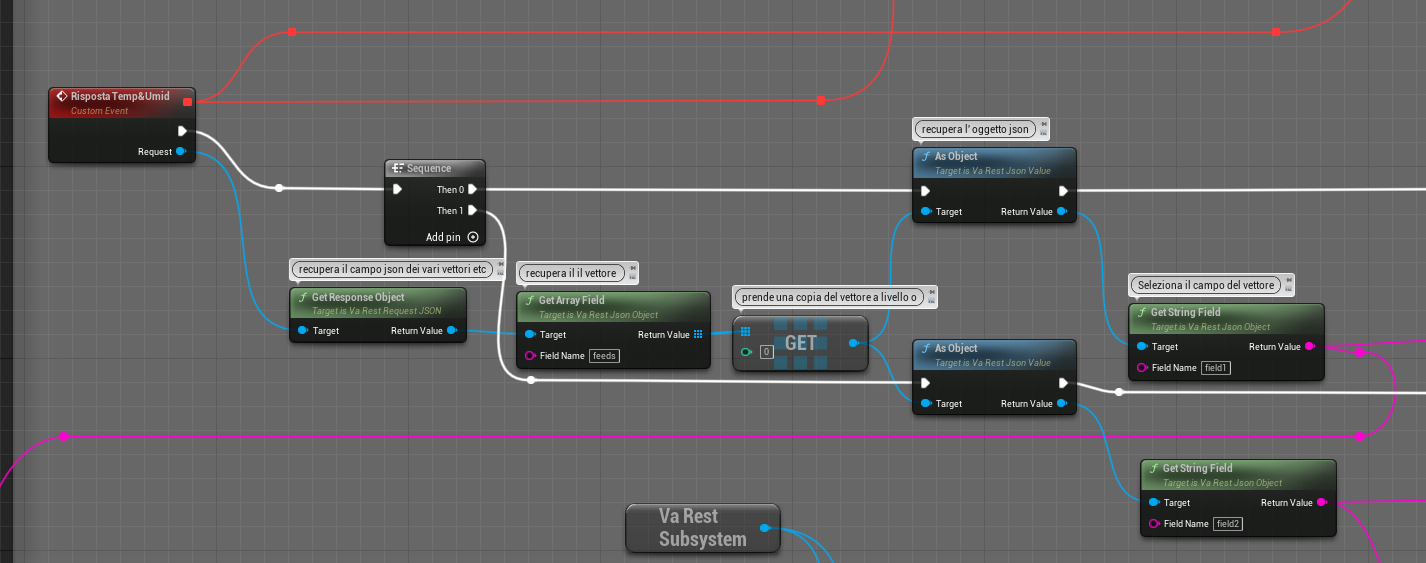Click the Sequence node exec input pin
Viewport: 1426px width, 563px height.
(x=398, y=189)
